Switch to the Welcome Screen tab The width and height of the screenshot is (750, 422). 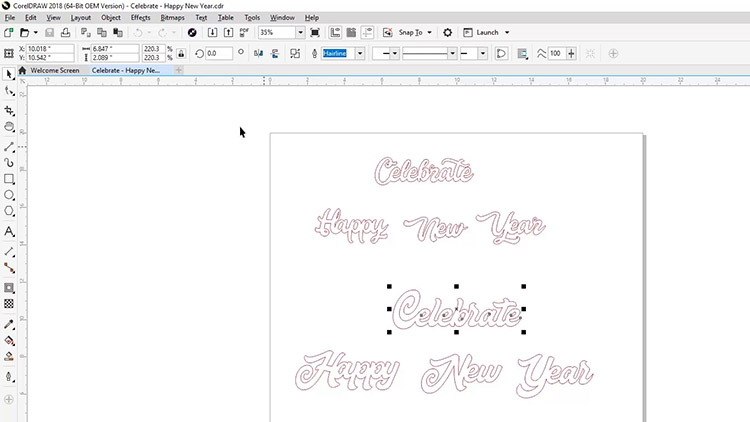coord(56,71)
